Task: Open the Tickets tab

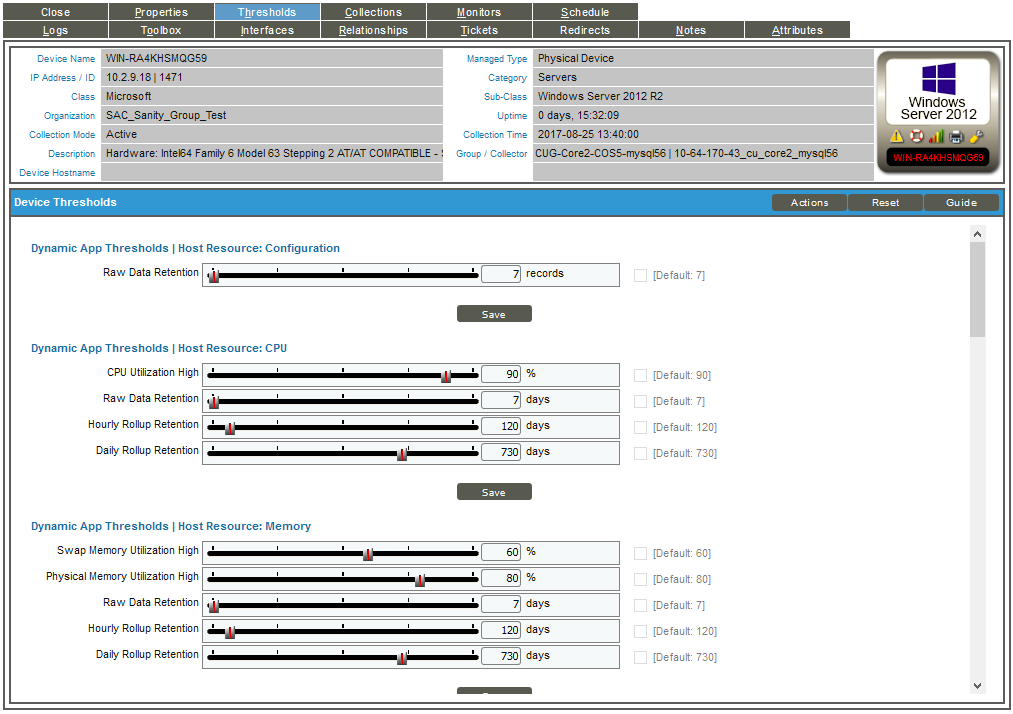Action: coord(479,29)
